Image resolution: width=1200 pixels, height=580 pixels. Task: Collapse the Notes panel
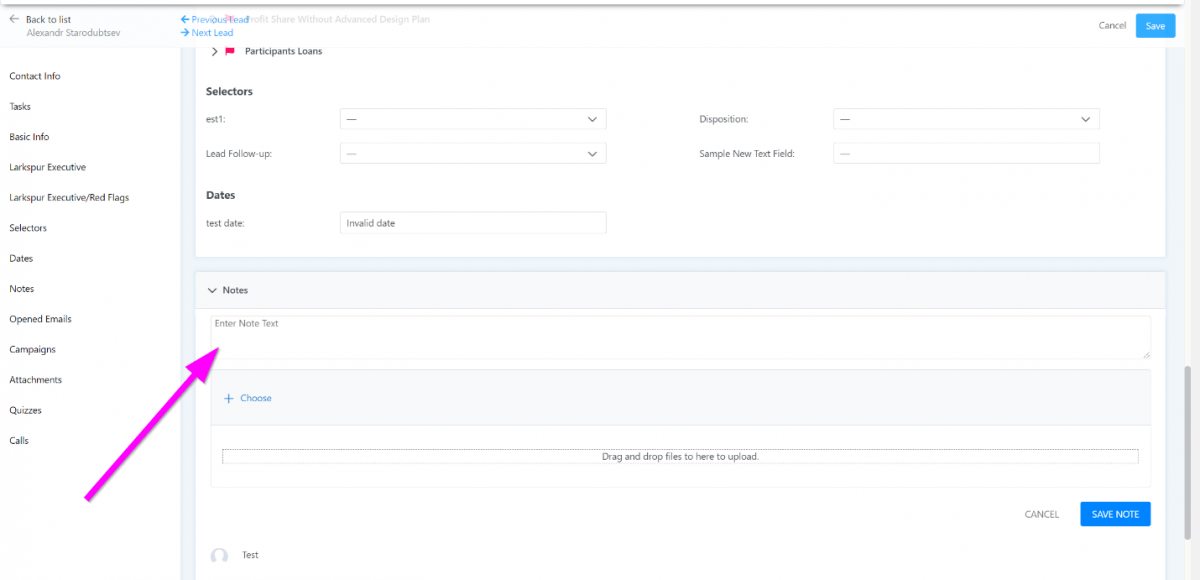coord(212,290)
